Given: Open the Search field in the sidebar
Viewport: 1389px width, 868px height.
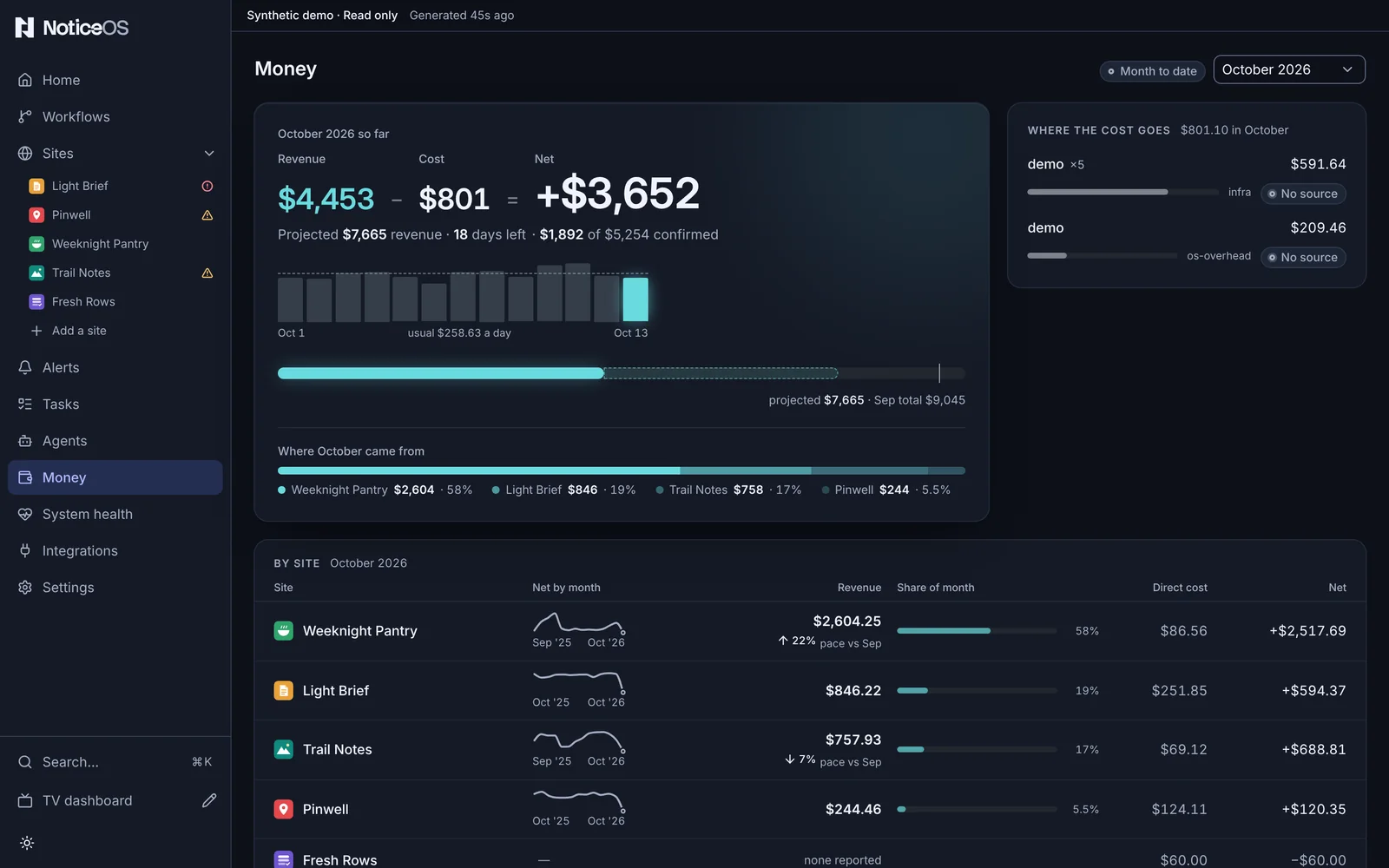Looking at the screenshot, I should point(115,762).
